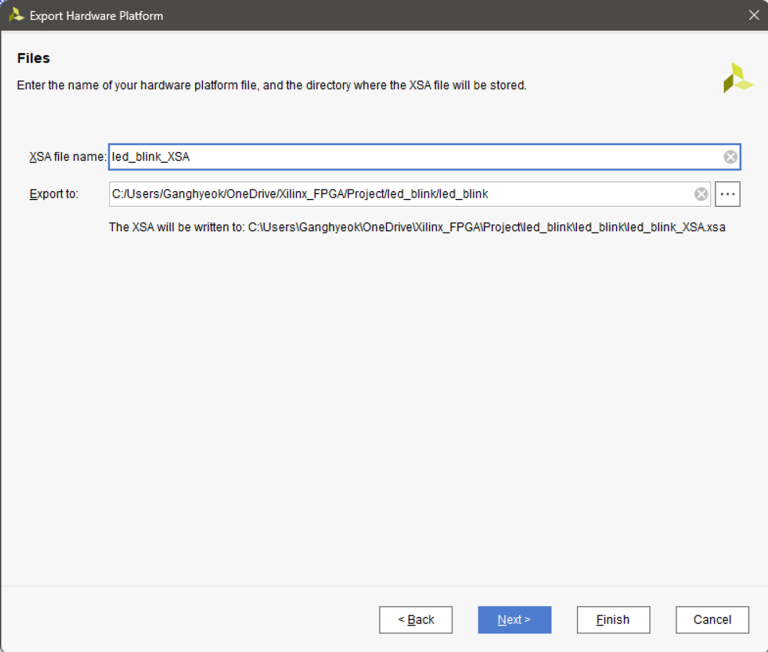This screenshot has height=652, width=768.
Task: Click into the Export to path input
Action: (409, 194)
